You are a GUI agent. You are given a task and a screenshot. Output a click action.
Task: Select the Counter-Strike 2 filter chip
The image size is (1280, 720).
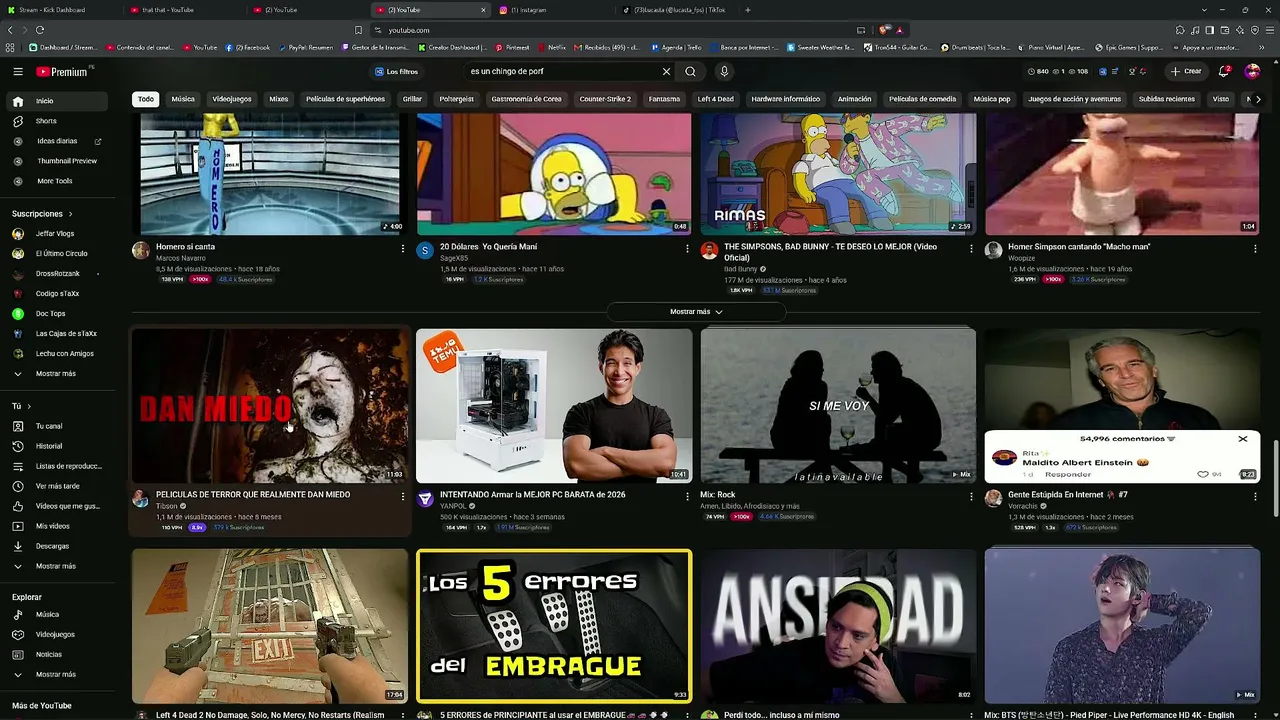tap(605, 99)
